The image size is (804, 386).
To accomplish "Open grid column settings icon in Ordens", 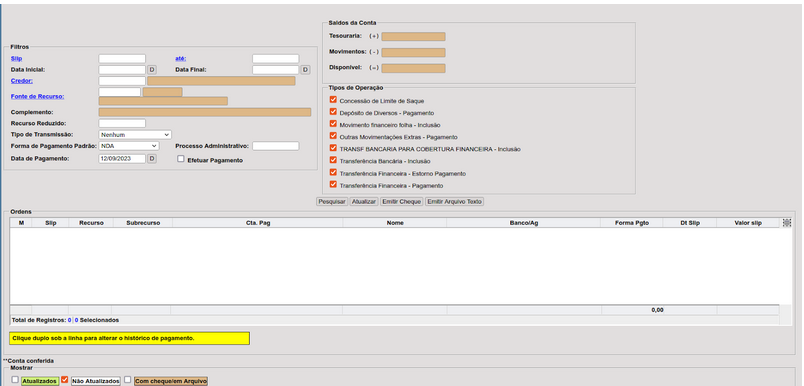I will point(787,223).
